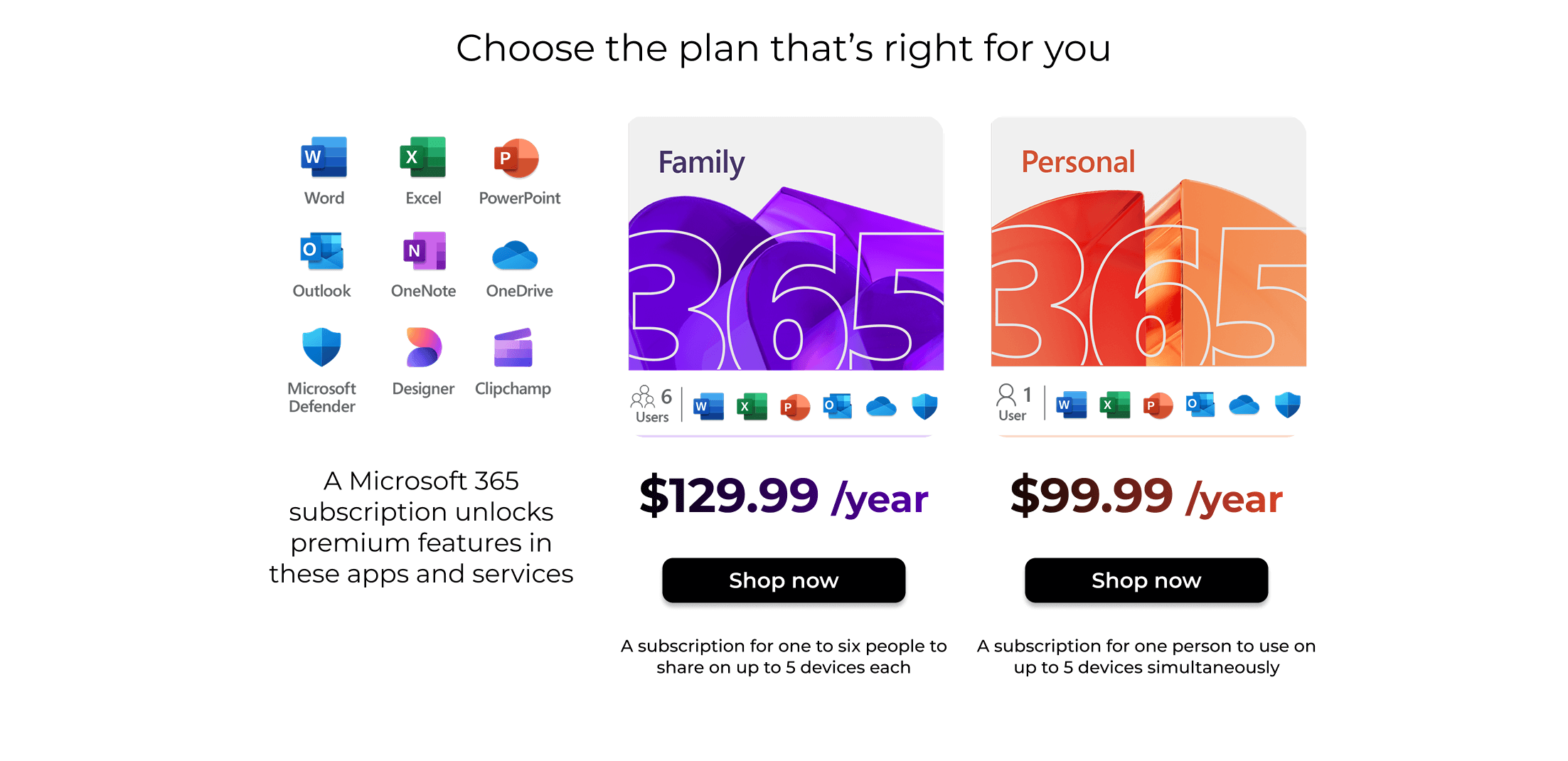
Task: Open the PowerPoint icon
Action: point(518,158)
